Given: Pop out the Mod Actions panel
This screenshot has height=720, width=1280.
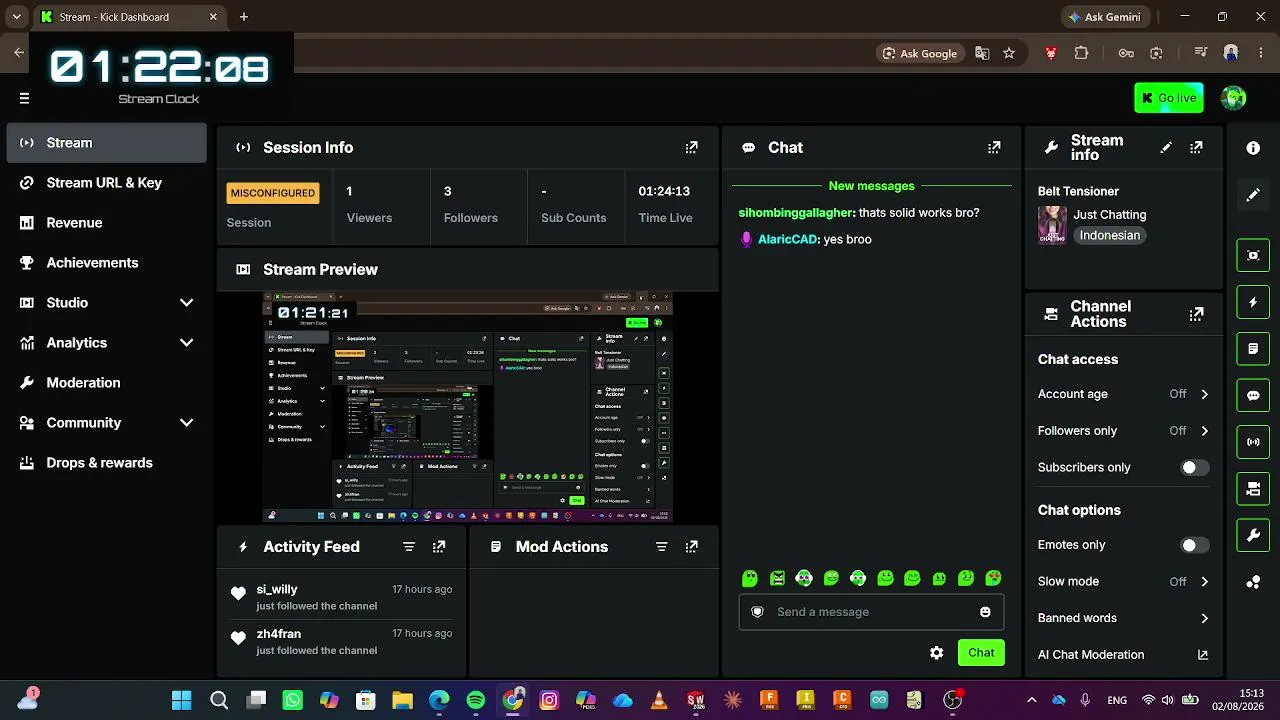Looking at the screenshot, I should [x=691, y=547].
